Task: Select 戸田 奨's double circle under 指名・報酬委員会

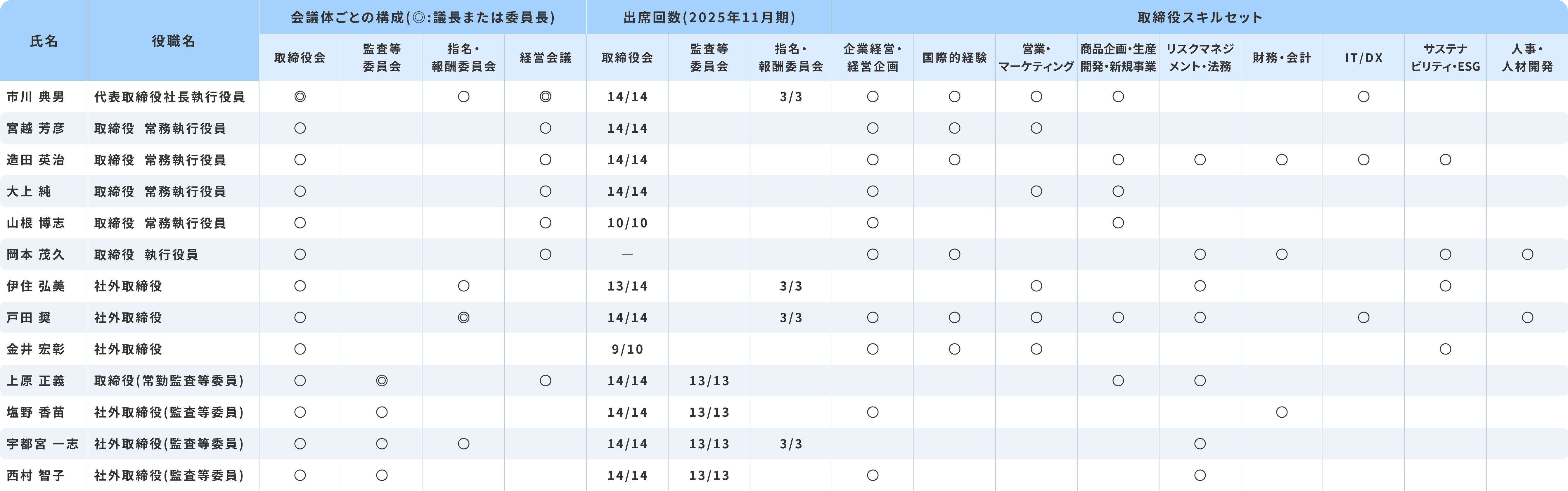Action: [x=464, y=318]
